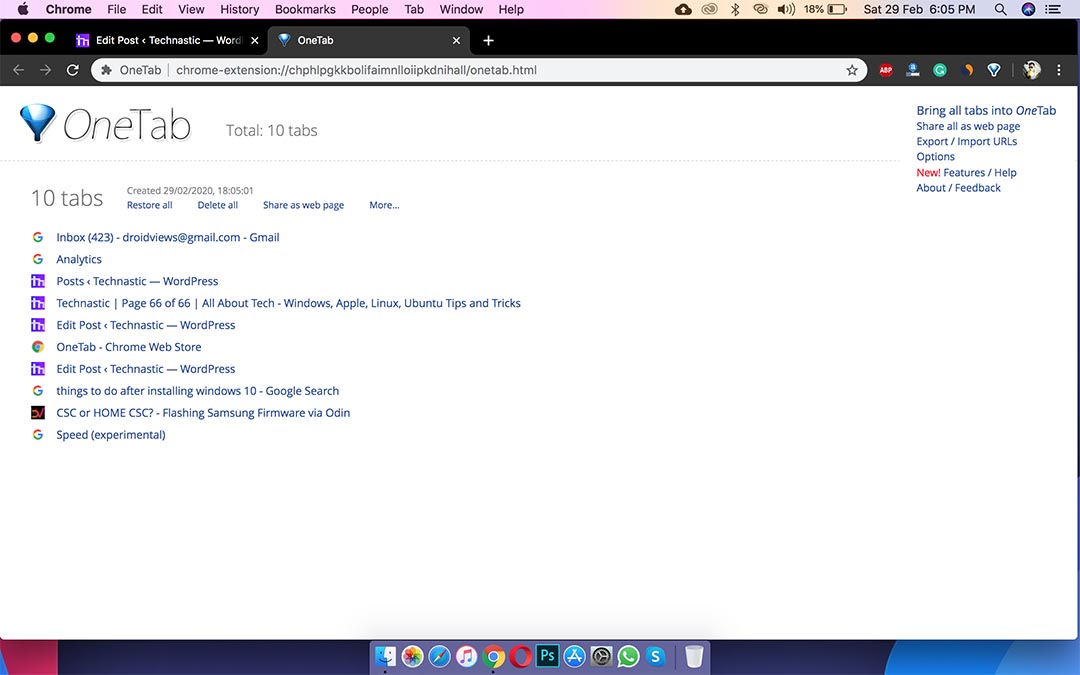This screenshot has height=675, width=1080.
Task: Open Chrome's three-dot menu
Action: [x=1059, y=70]
